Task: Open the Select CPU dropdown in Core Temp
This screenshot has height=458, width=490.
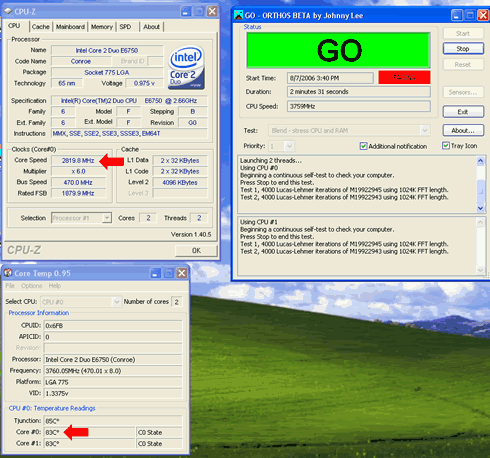Action: [x=116, y=302]
